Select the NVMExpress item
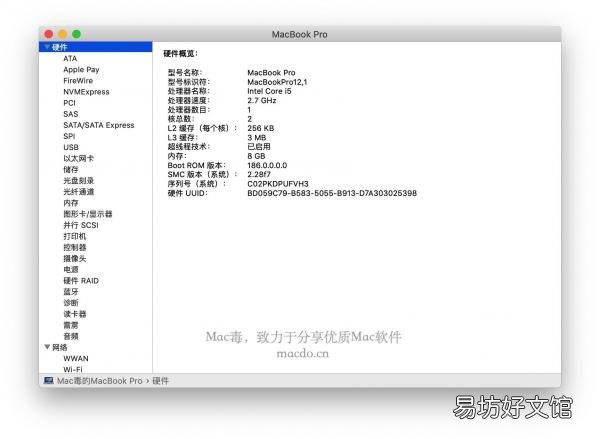The width and height of the screenshot is (600, 439). tap(86, 92)
